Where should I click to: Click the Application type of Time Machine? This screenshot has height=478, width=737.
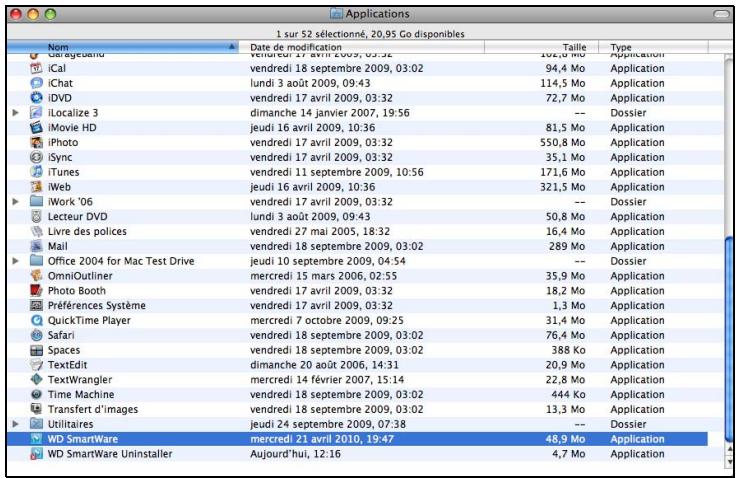637,394
